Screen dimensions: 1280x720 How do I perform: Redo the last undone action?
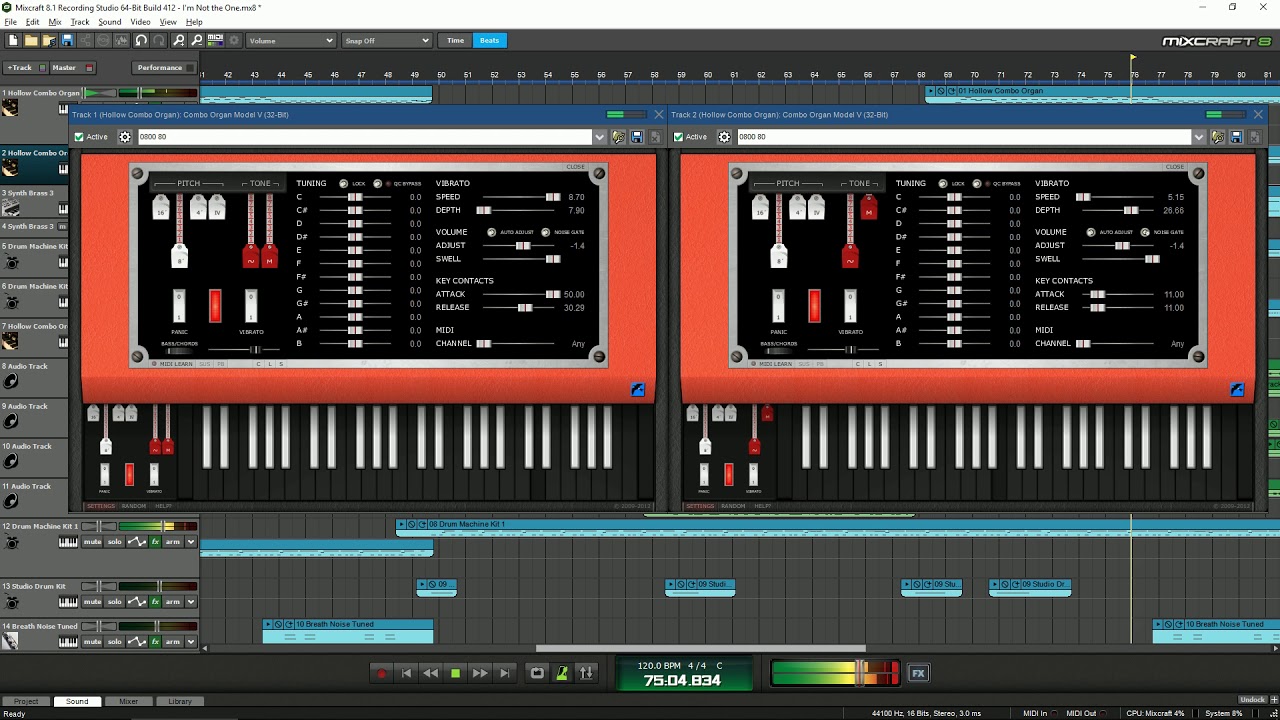(x=159, y=41)
